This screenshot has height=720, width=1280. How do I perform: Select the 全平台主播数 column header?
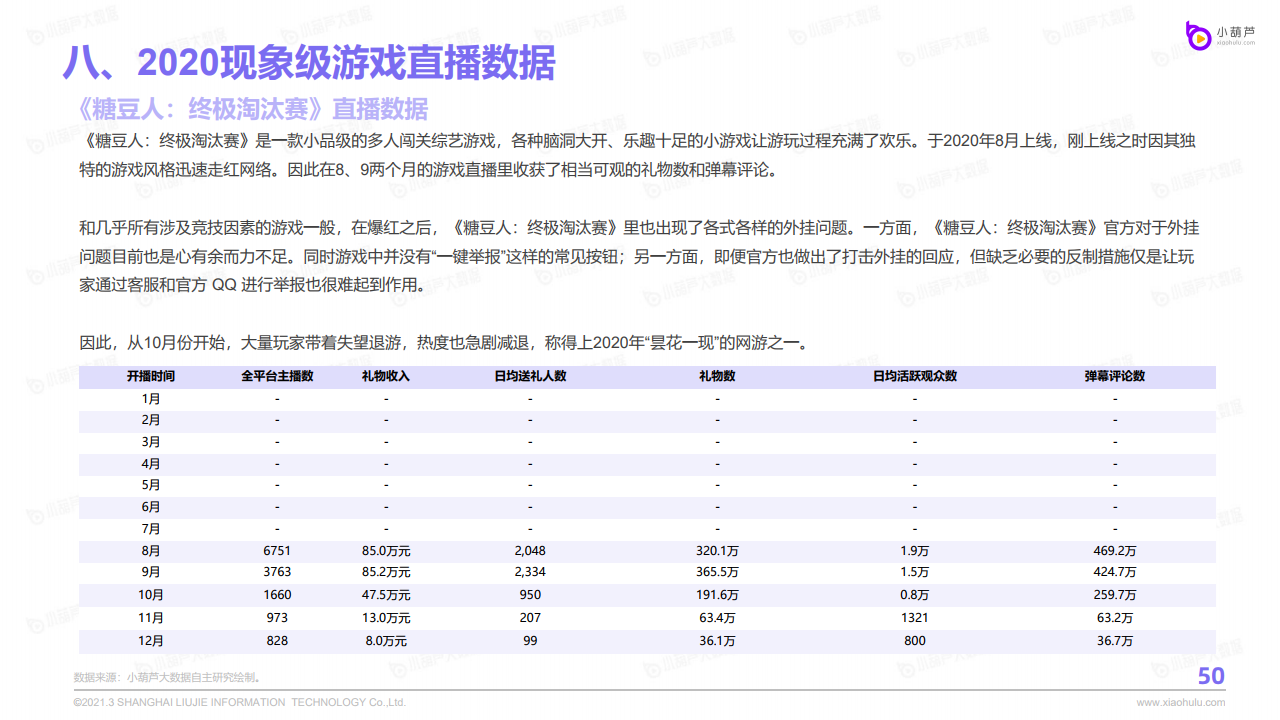[277, 377]
